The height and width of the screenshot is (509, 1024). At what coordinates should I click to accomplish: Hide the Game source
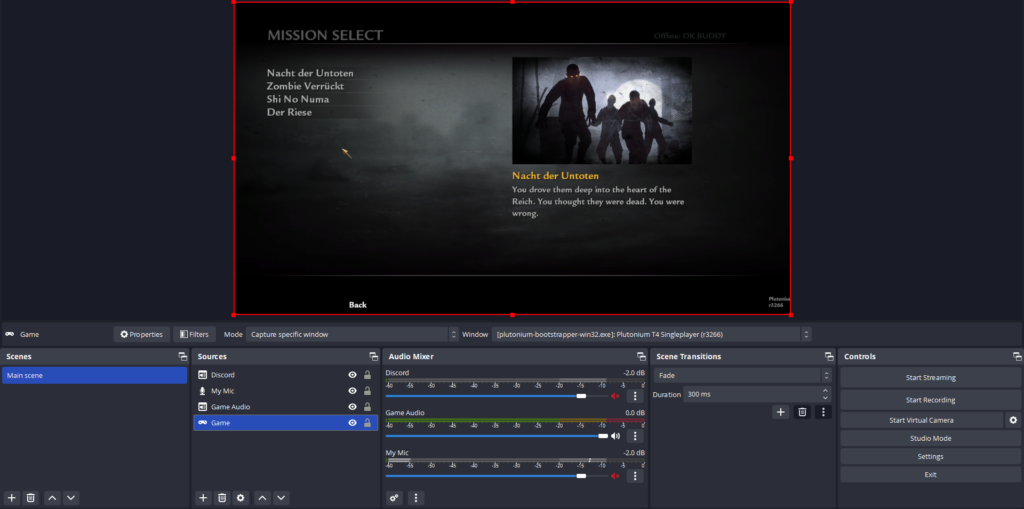click(x=353, y=423)
